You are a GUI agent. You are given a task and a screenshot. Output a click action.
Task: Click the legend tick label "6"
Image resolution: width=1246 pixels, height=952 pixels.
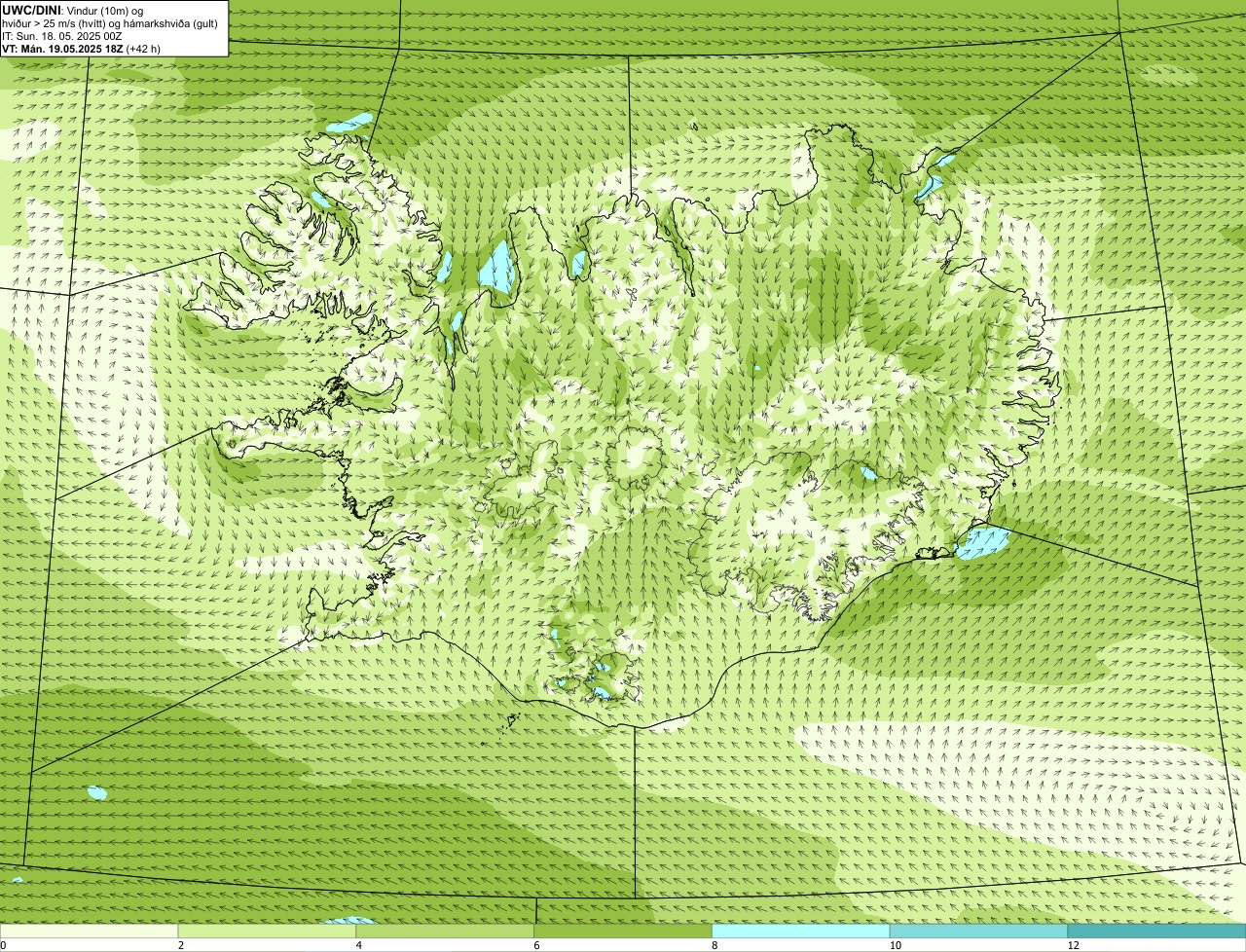[535, 945]
